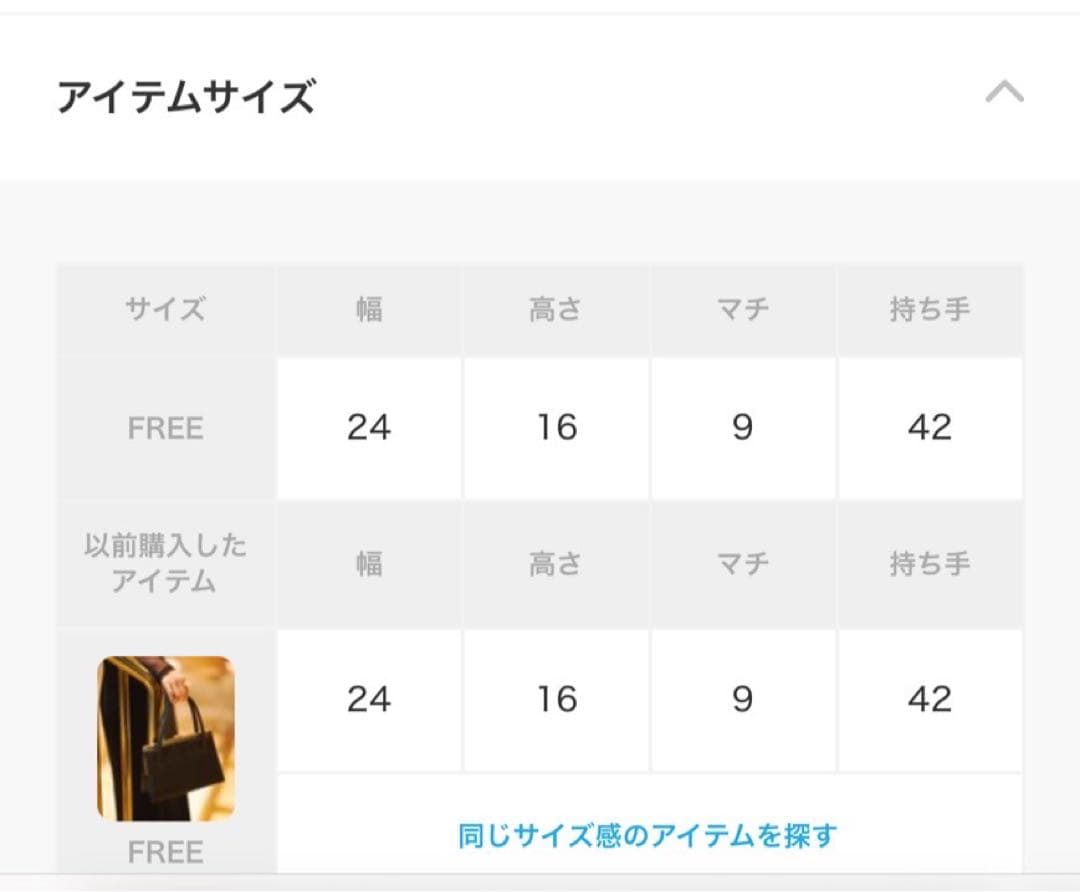Select the 持ち手 column header

pyautogui.click(x=930, y=308)
